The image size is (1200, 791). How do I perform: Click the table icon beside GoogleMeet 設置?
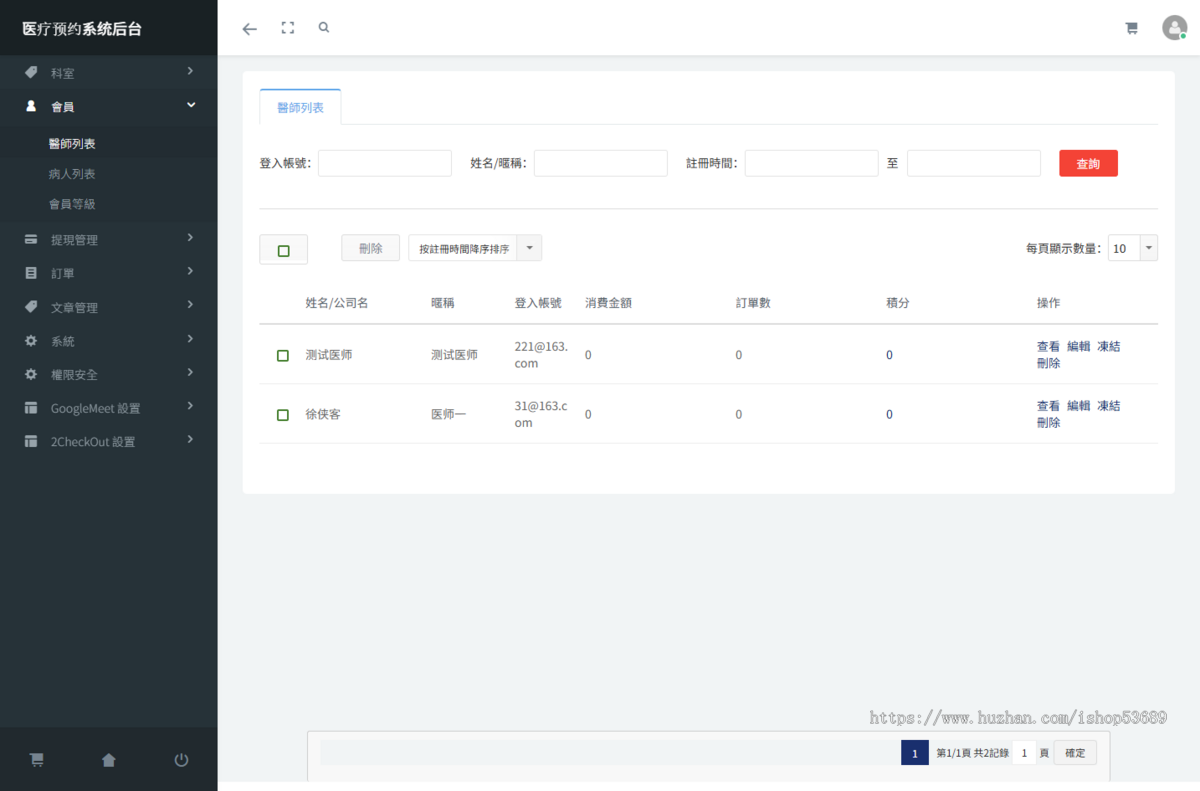click(x=31, y=408)
